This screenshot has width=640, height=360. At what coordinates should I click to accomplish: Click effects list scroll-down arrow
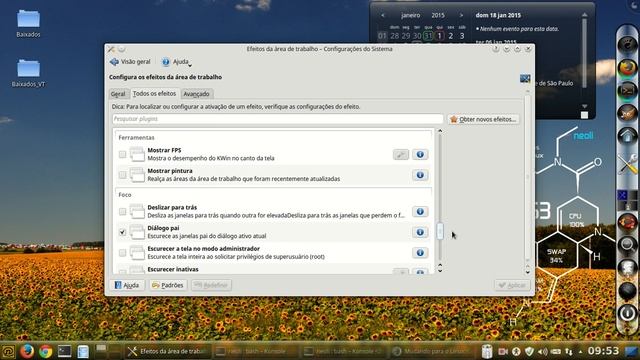coord(440,270)
